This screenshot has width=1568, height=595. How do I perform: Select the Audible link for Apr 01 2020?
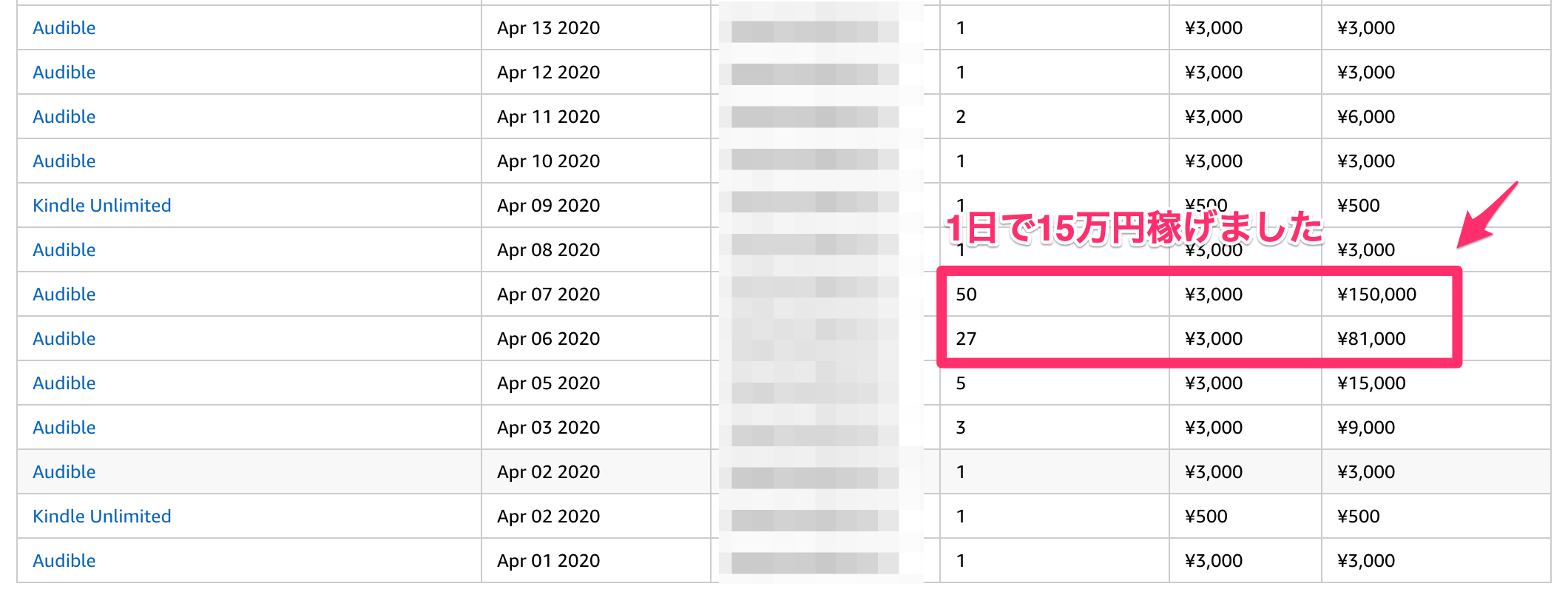point(64,561)
